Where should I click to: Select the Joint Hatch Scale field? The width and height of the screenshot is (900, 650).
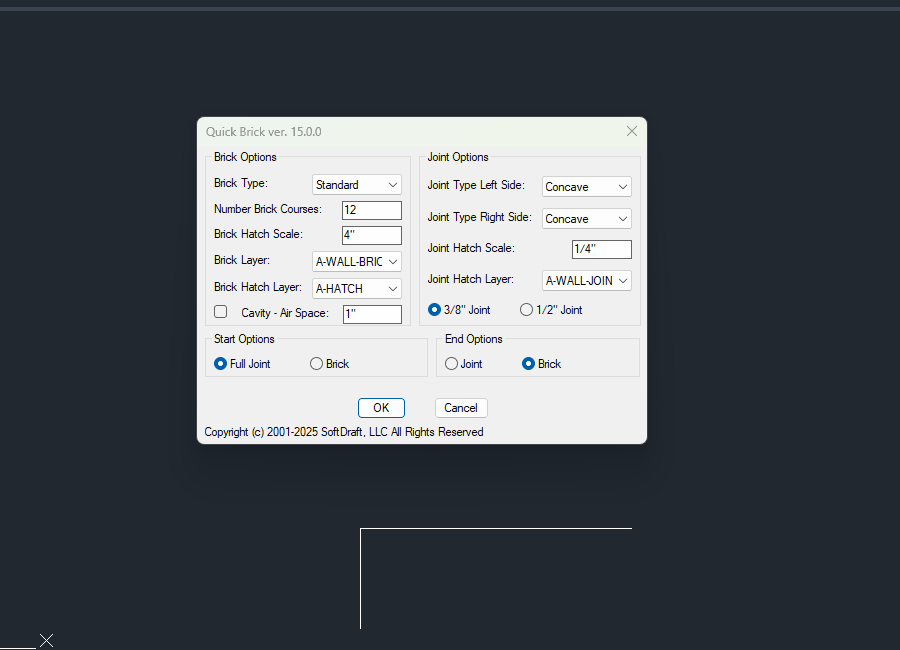(601, 248)
